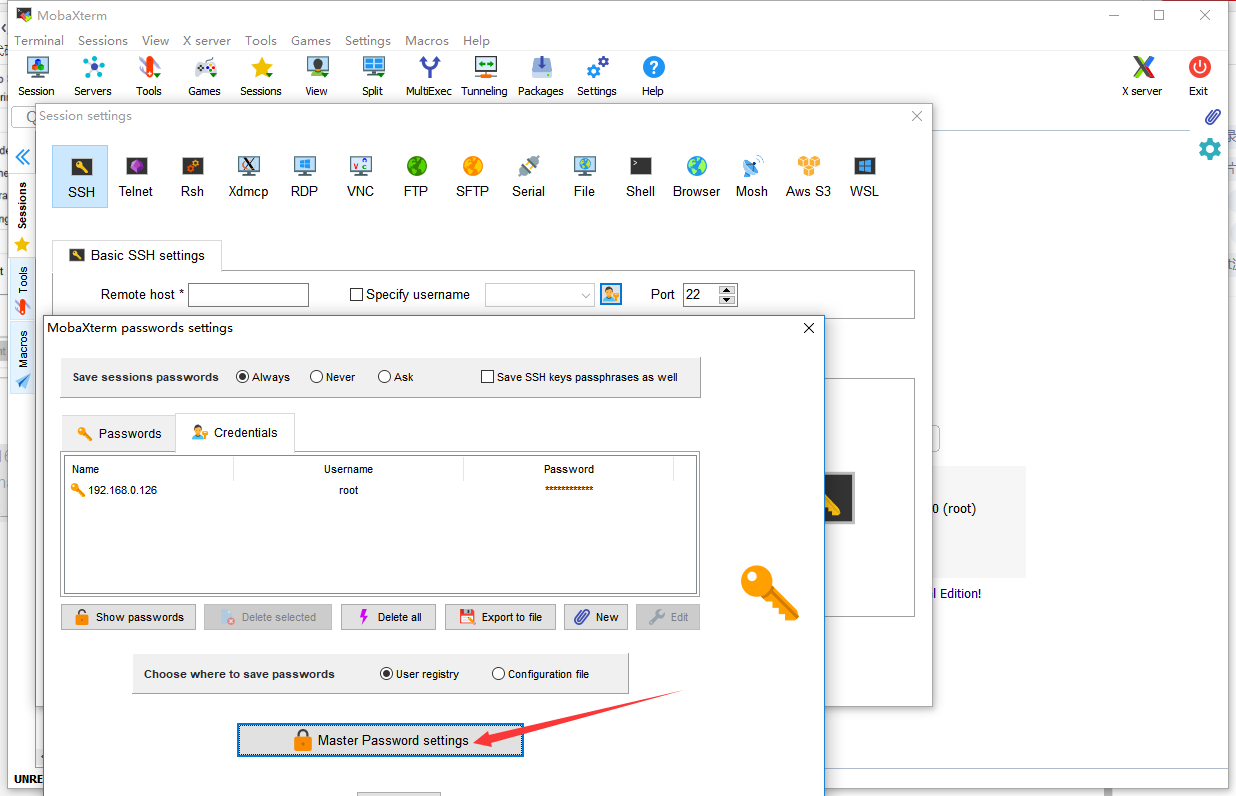Select Browser session type
The width and height of the screenshot is (1236, 796).
pyautogui.click(x=697, y=176)
